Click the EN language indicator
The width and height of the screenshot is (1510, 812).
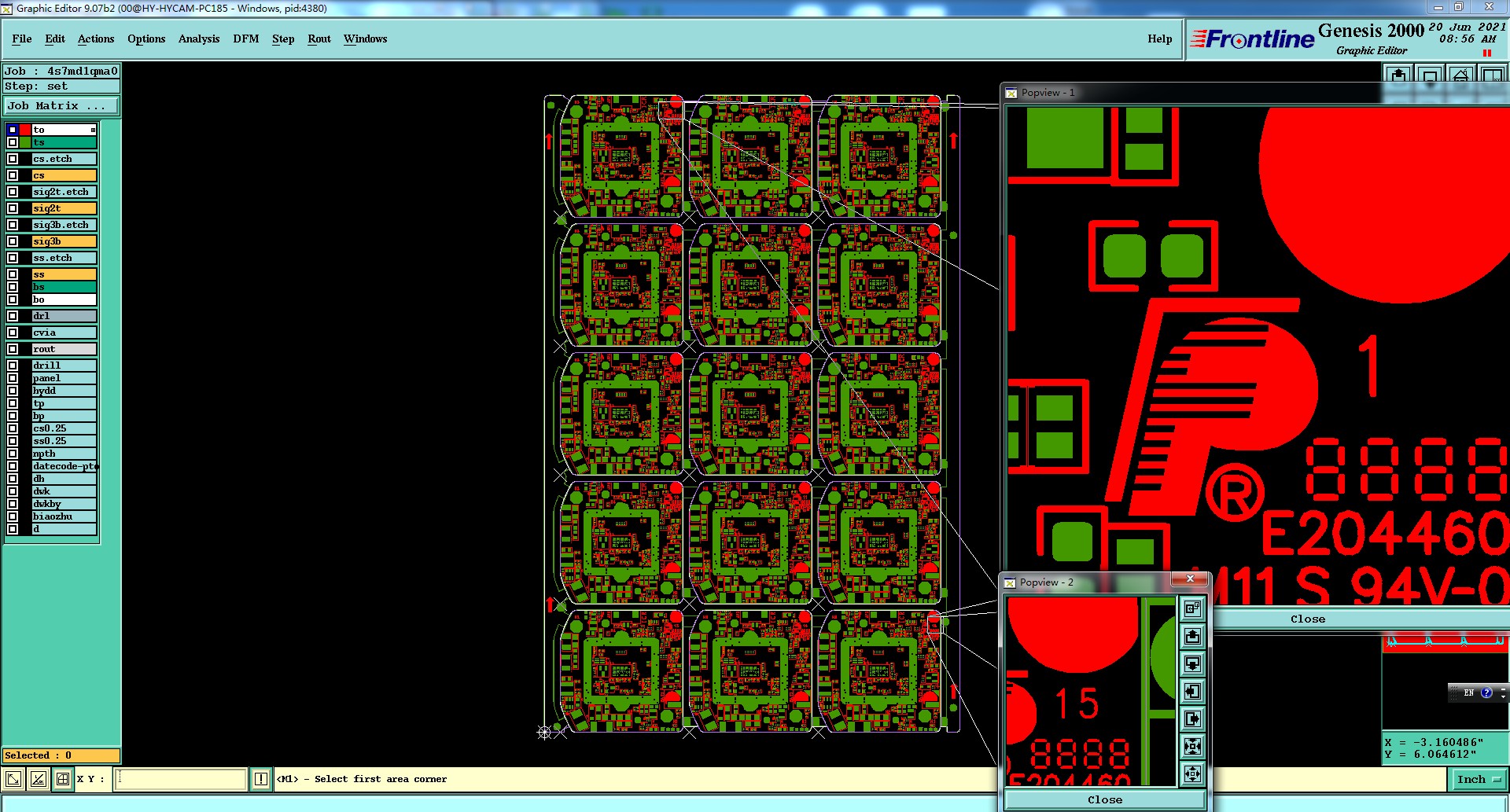pos(1468,693)
